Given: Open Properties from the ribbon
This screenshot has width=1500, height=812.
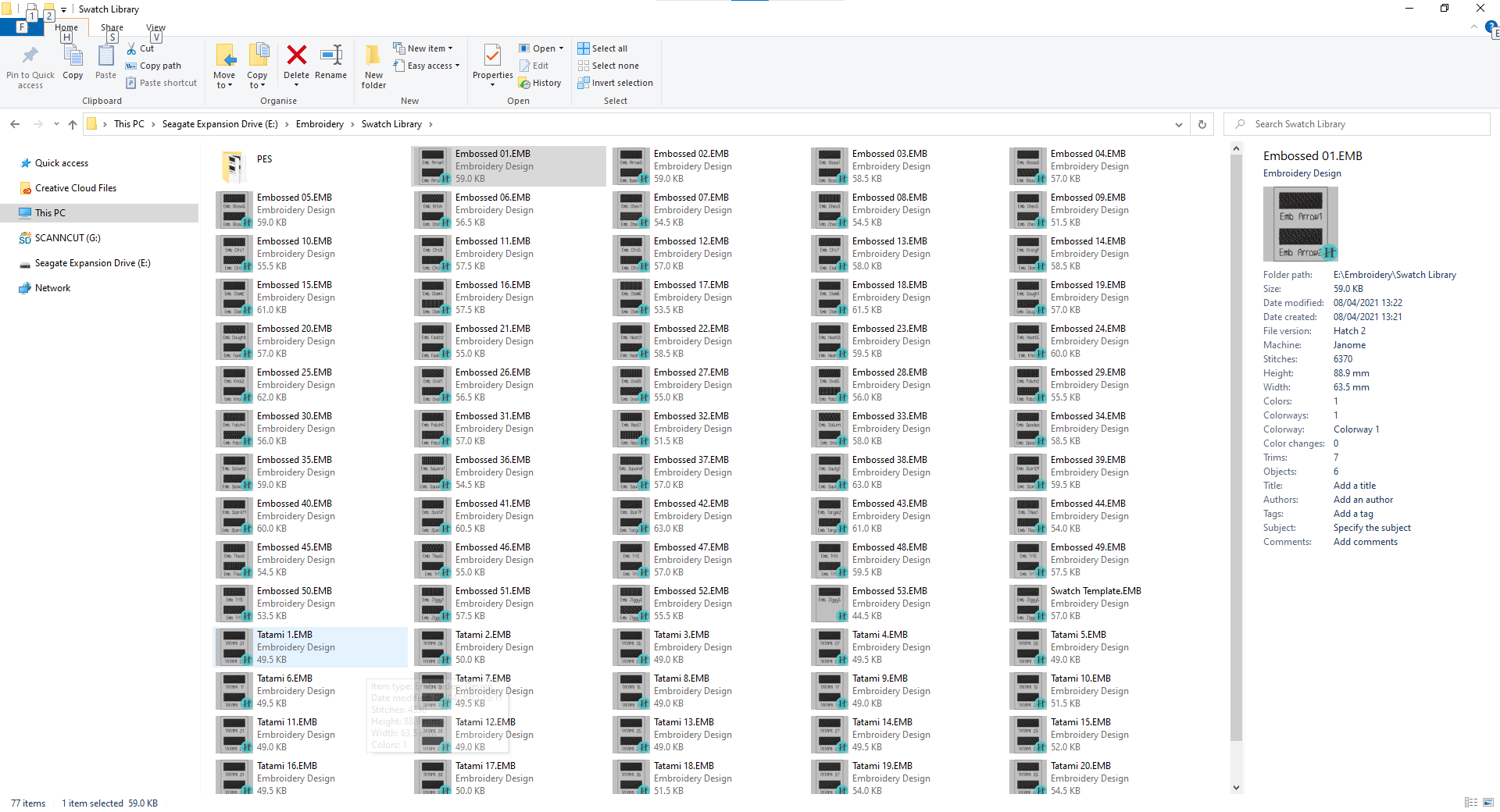Looking at the screenshot, I should pos(492,61).
